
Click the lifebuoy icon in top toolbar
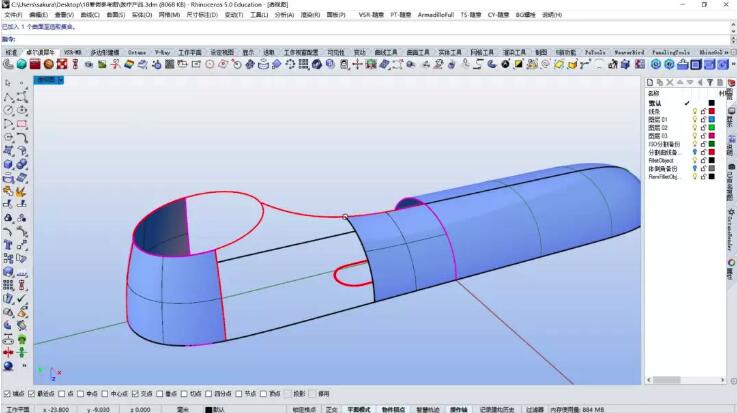pos(61,64)
